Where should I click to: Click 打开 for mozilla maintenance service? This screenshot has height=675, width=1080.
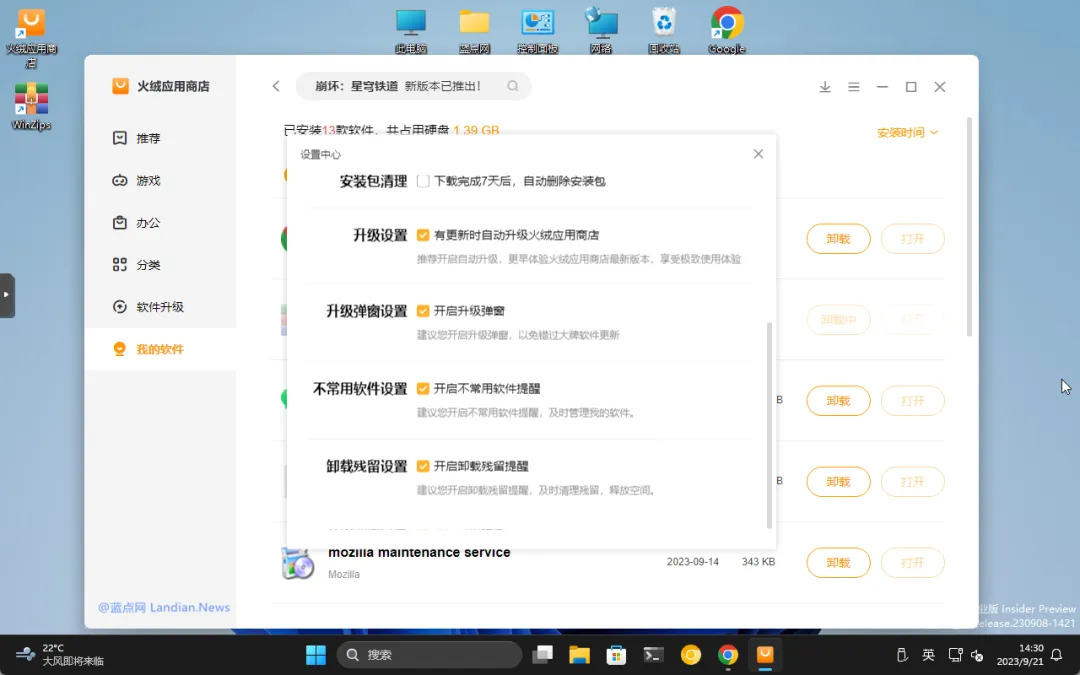coord(913,563)
